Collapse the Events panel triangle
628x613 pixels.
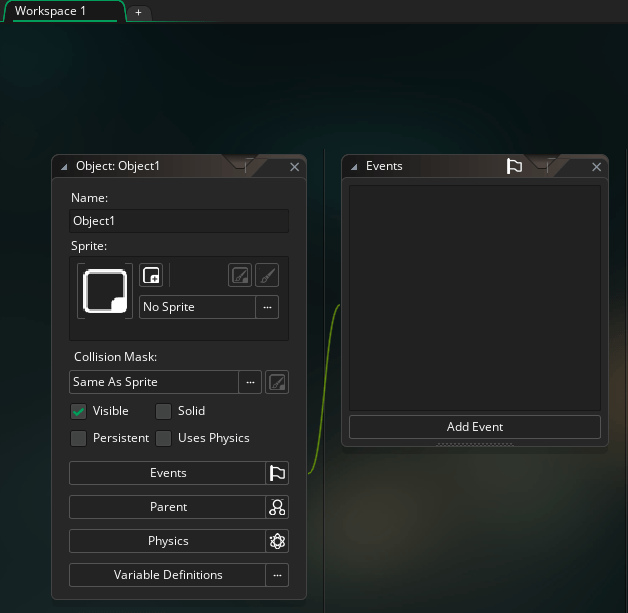[354, 167]
